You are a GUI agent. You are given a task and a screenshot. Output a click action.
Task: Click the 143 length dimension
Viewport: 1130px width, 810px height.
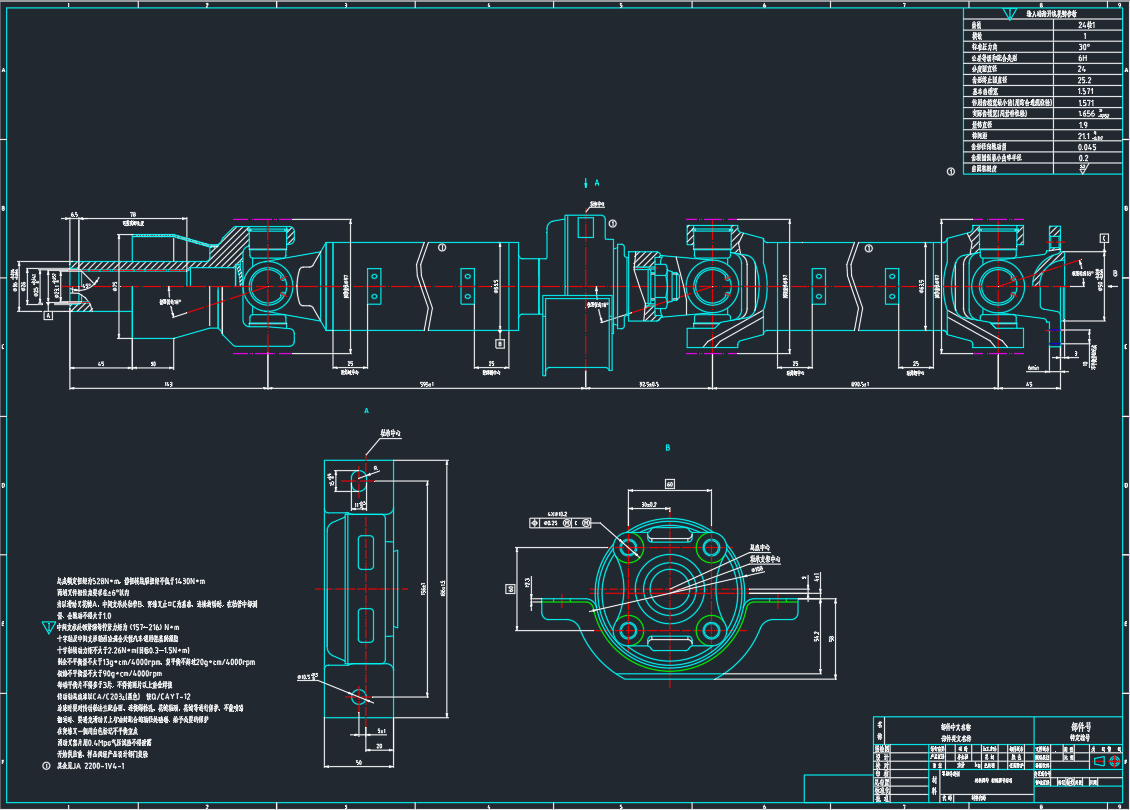click(168, 385)
